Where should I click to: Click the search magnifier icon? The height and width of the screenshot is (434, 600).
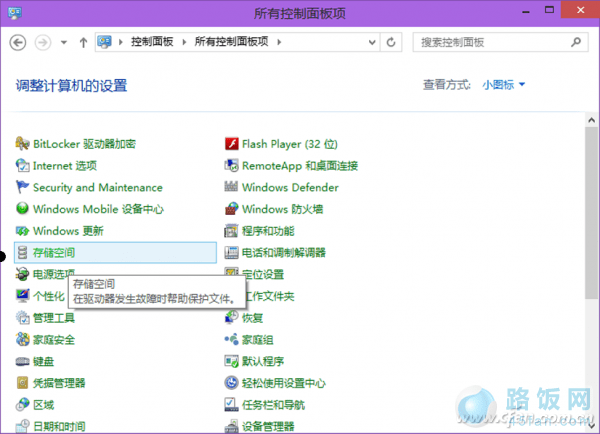click(x=576, y=42)
